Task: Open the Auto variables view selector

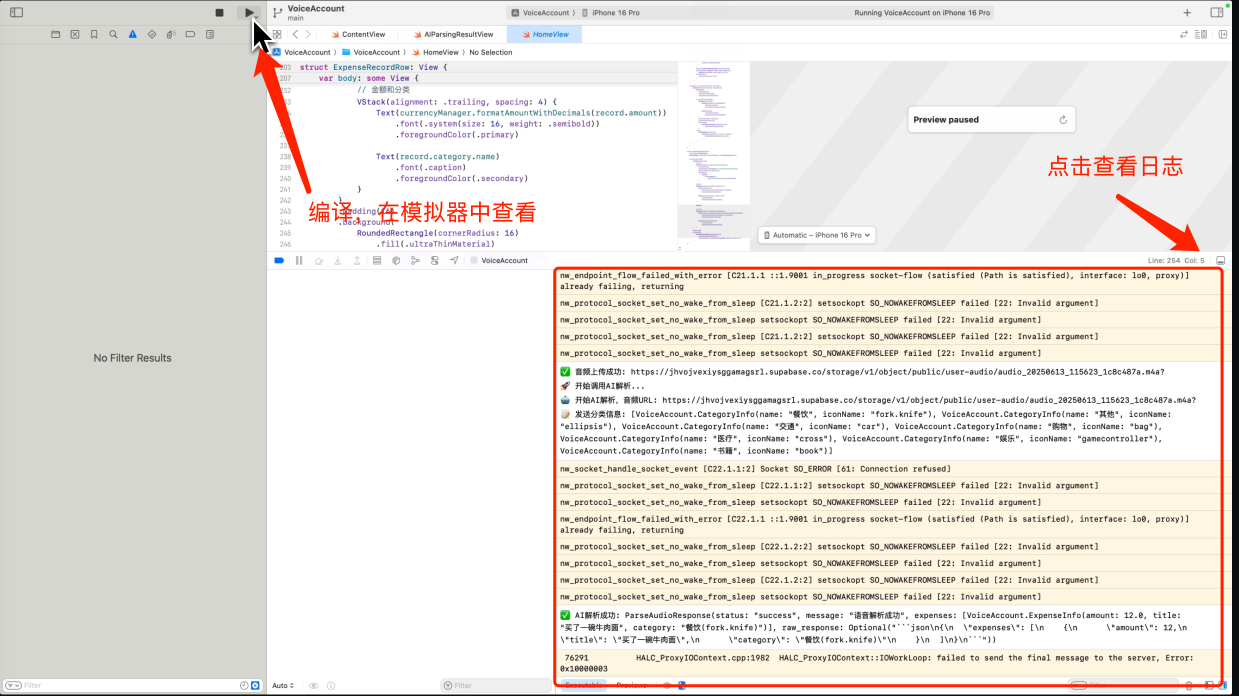Action: tap(284, 686)
